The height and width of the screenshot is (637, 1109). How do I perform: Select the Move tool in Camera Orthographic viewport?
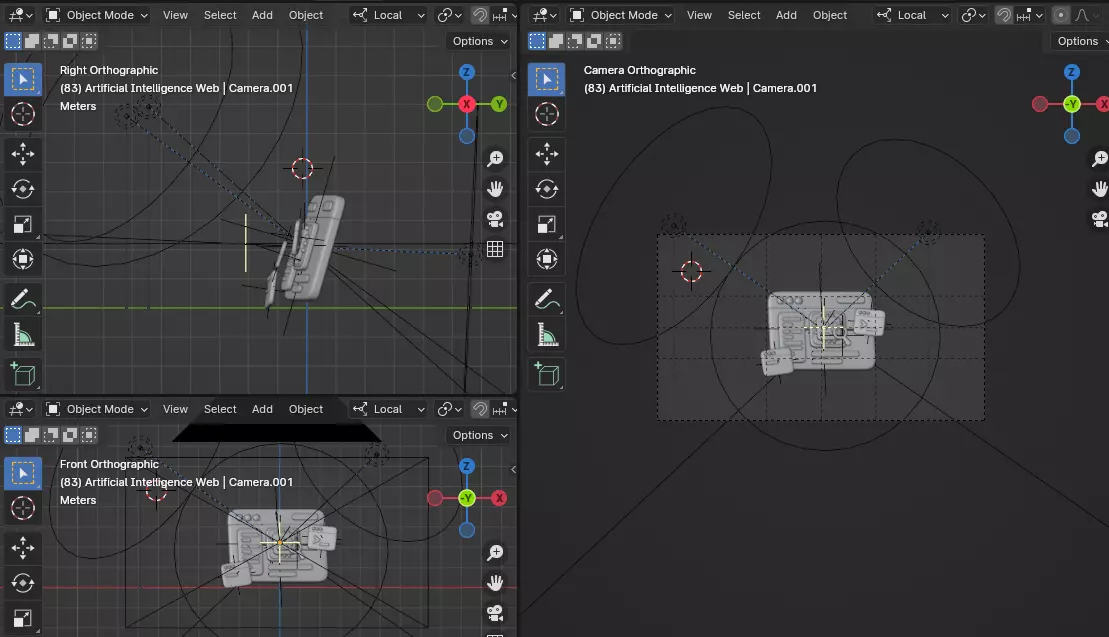[547, 153]
